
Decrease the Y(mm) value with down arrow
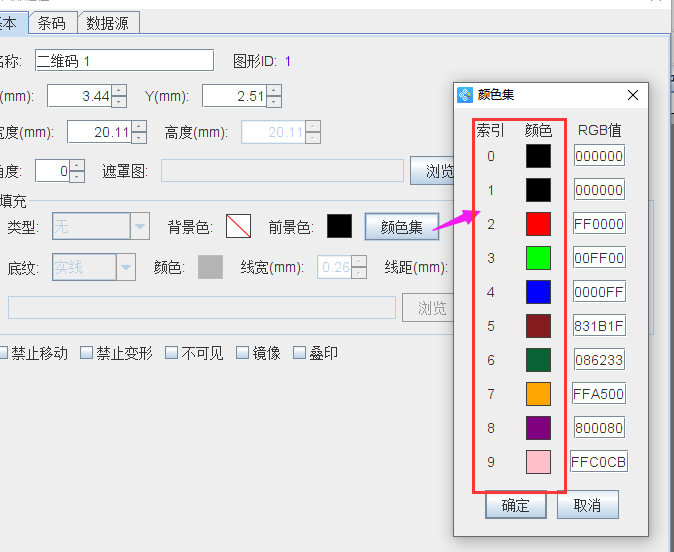[274, 101]
